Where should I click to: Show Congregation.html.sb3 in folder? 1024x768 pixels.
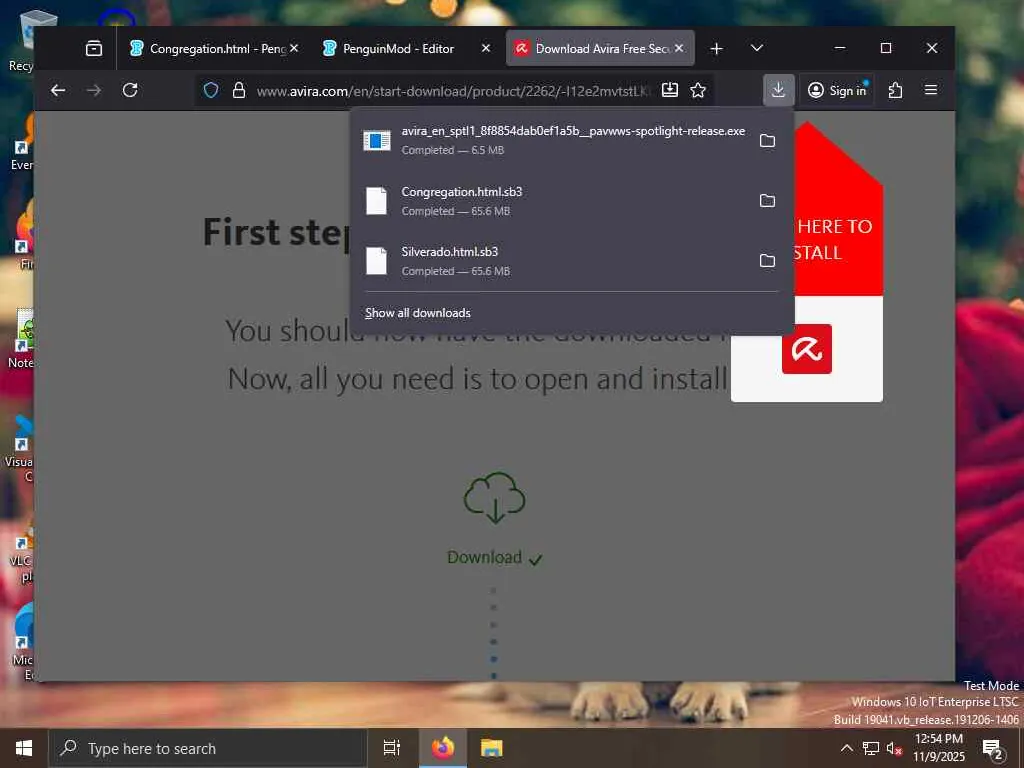click(767, 200)
